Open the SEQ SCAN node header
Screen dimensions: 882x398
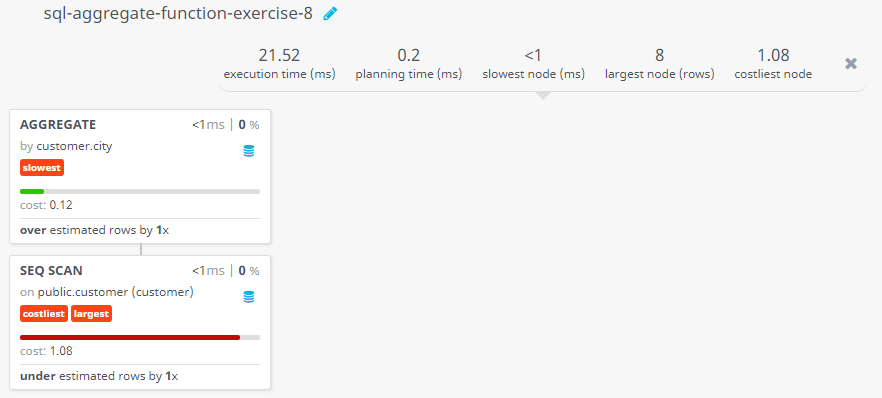[x=51, y=270]
